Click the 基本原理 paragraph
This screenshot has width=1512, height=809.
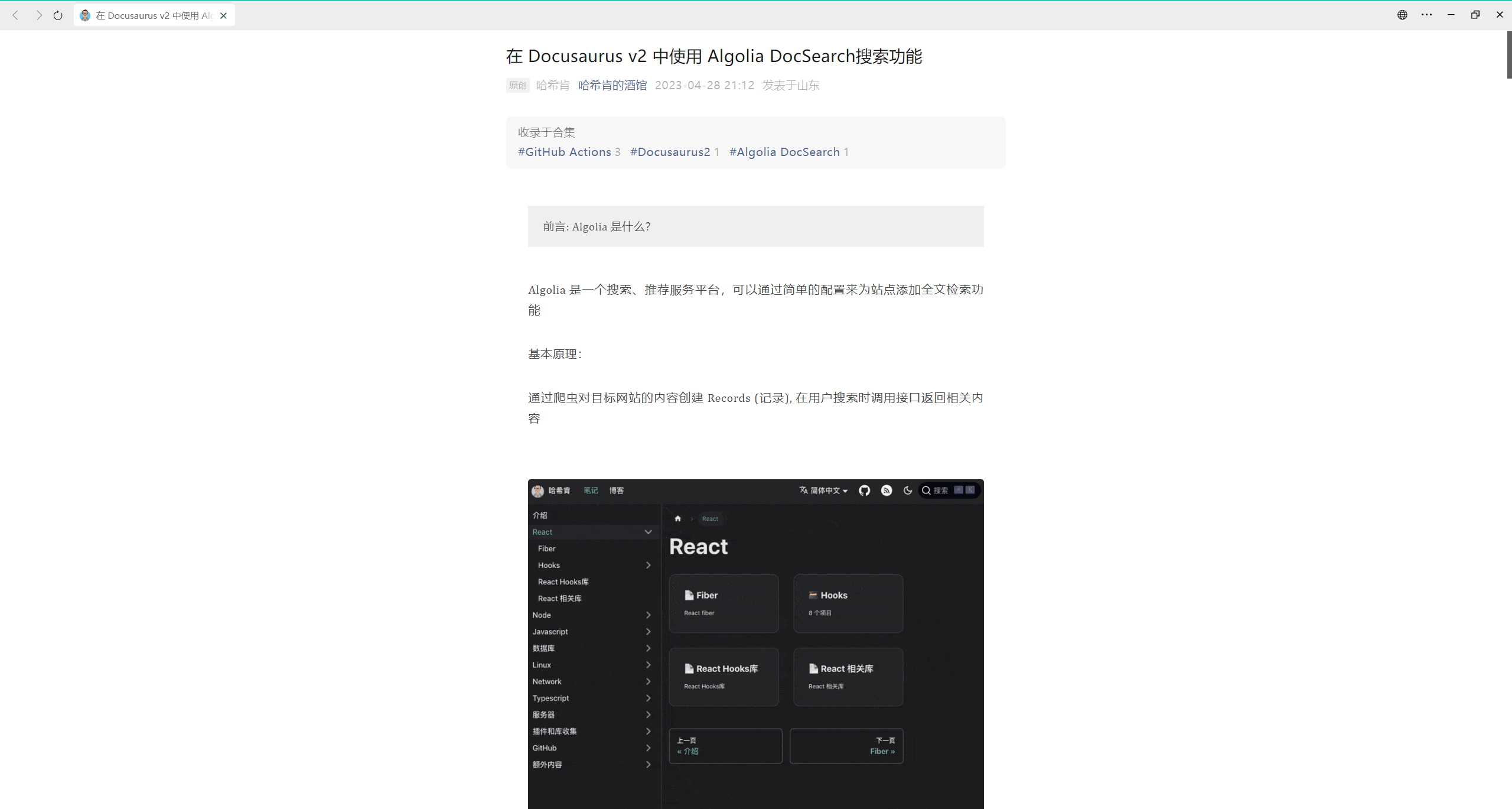(x=555, y=354)
